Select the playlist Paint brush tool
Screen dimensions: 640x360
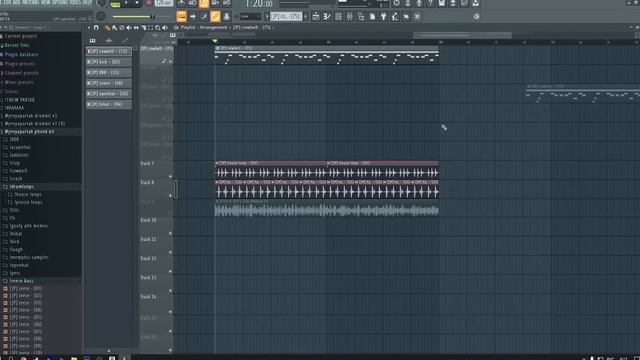(x=114, y=28)
